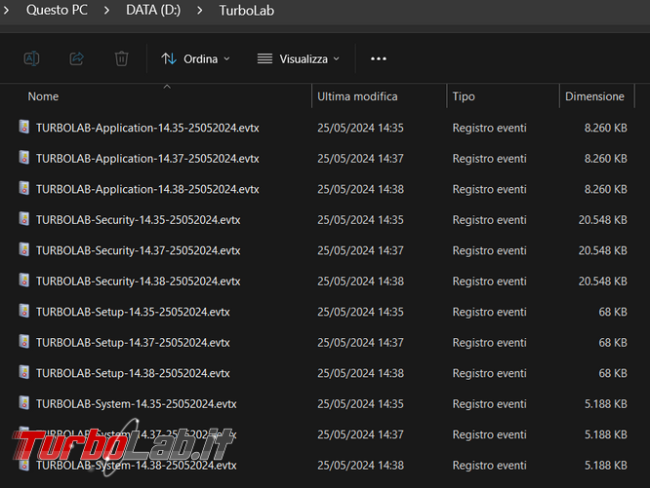Click date 25/05/2024 14:38 of Setup-14.38 row
The height and width of the screenshot is (488, 650).
pyautogui.click(x=360, y=374)
